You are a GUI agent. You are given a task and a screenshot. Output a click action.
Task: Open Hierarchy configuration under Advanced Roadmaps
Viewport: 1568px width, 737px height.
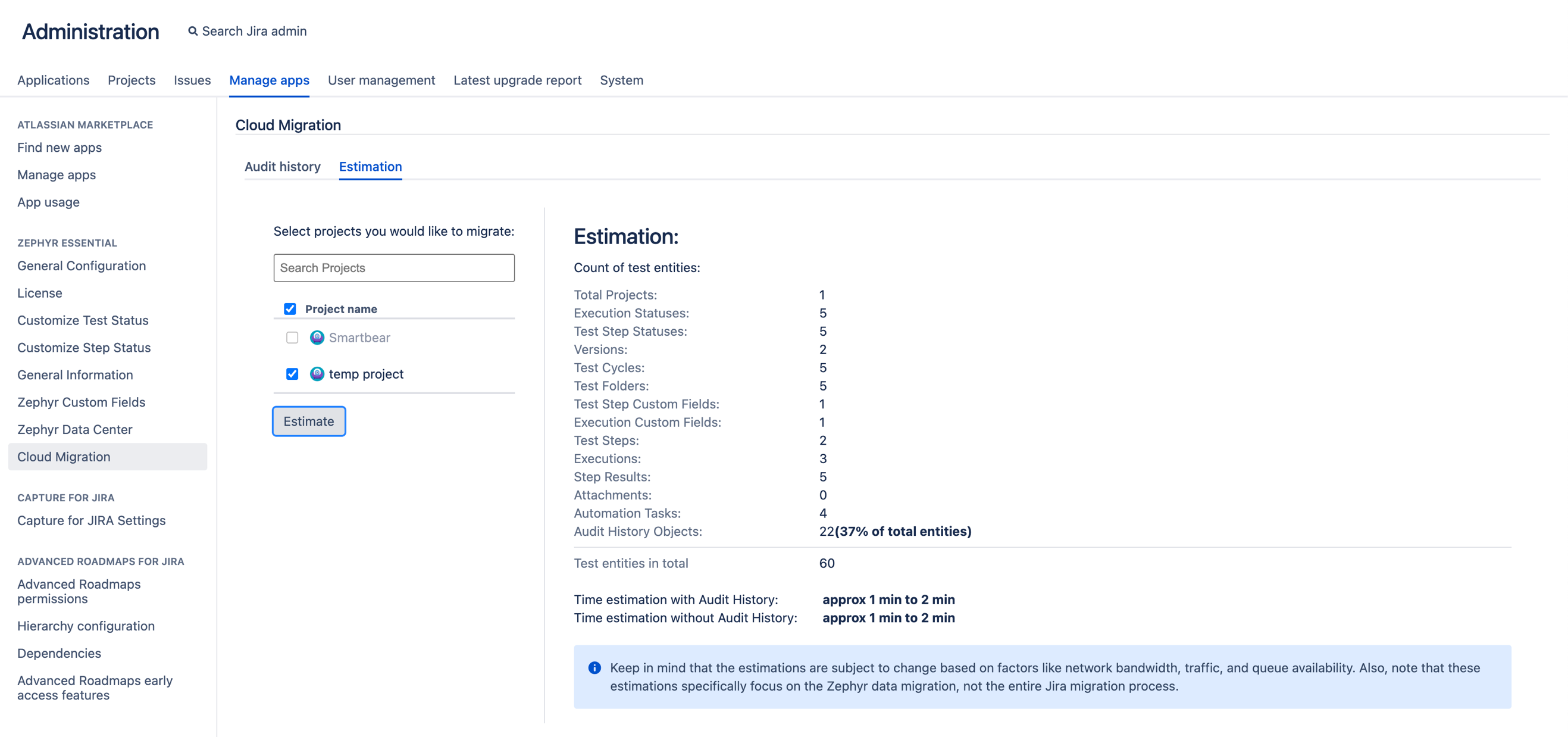[86, 626]
